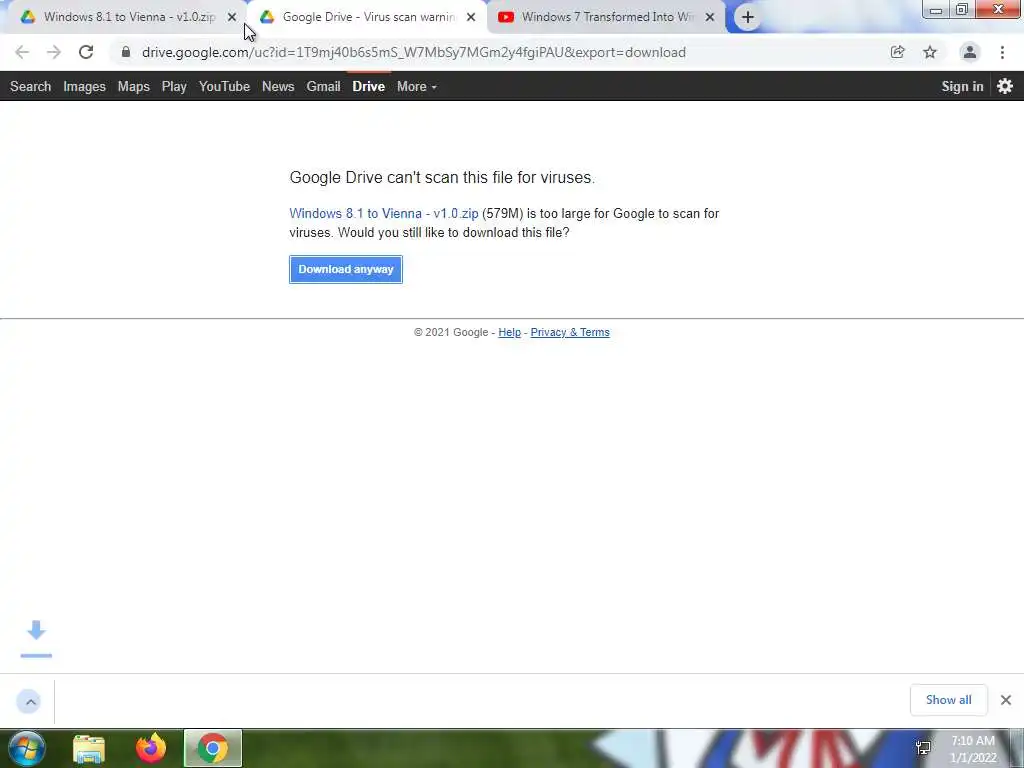
Task: Open Images in Google bar
Action: [84, 86]
